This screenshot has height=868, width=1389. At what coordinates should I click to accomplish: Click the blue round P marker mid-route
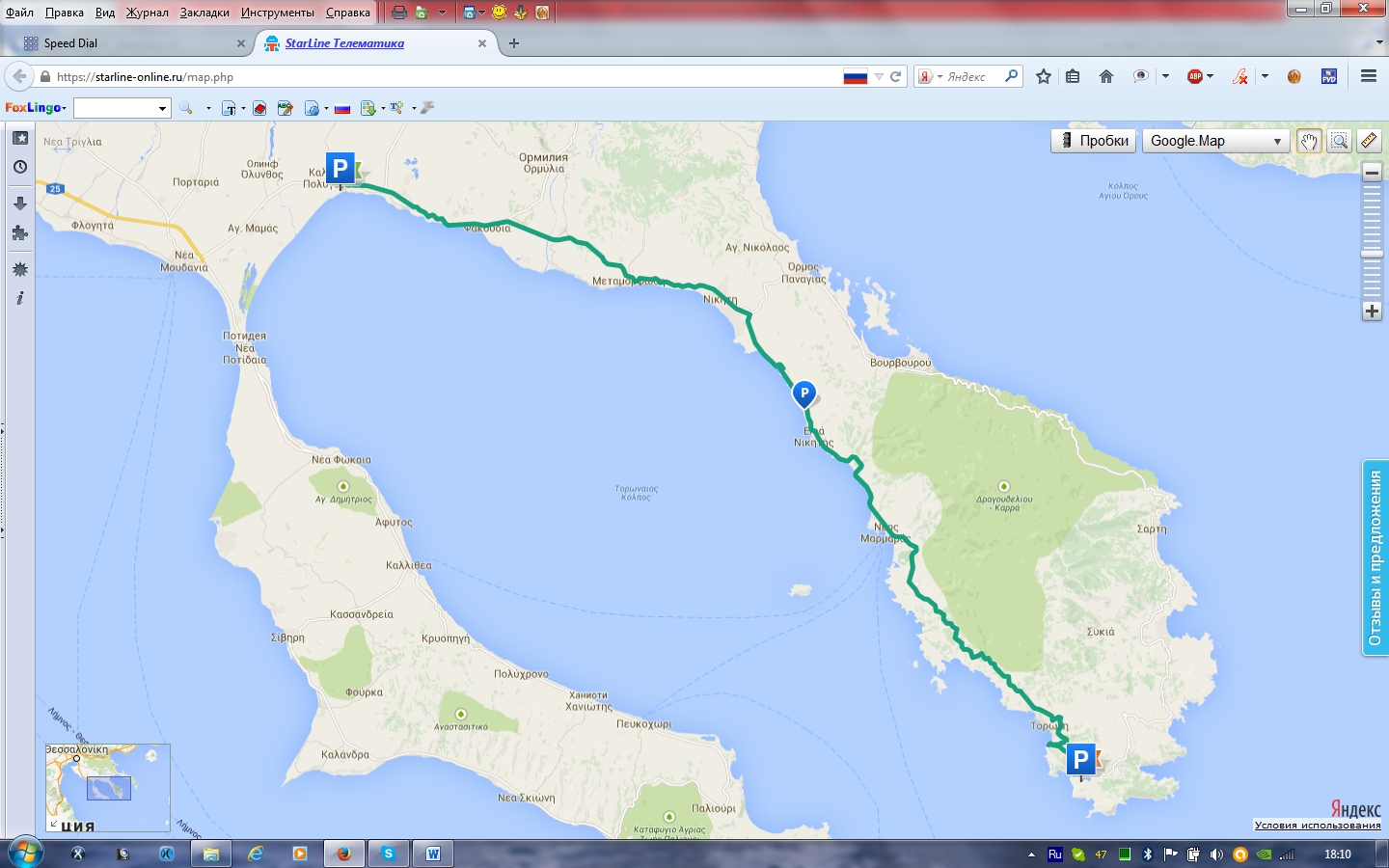(x=803, y=393)
